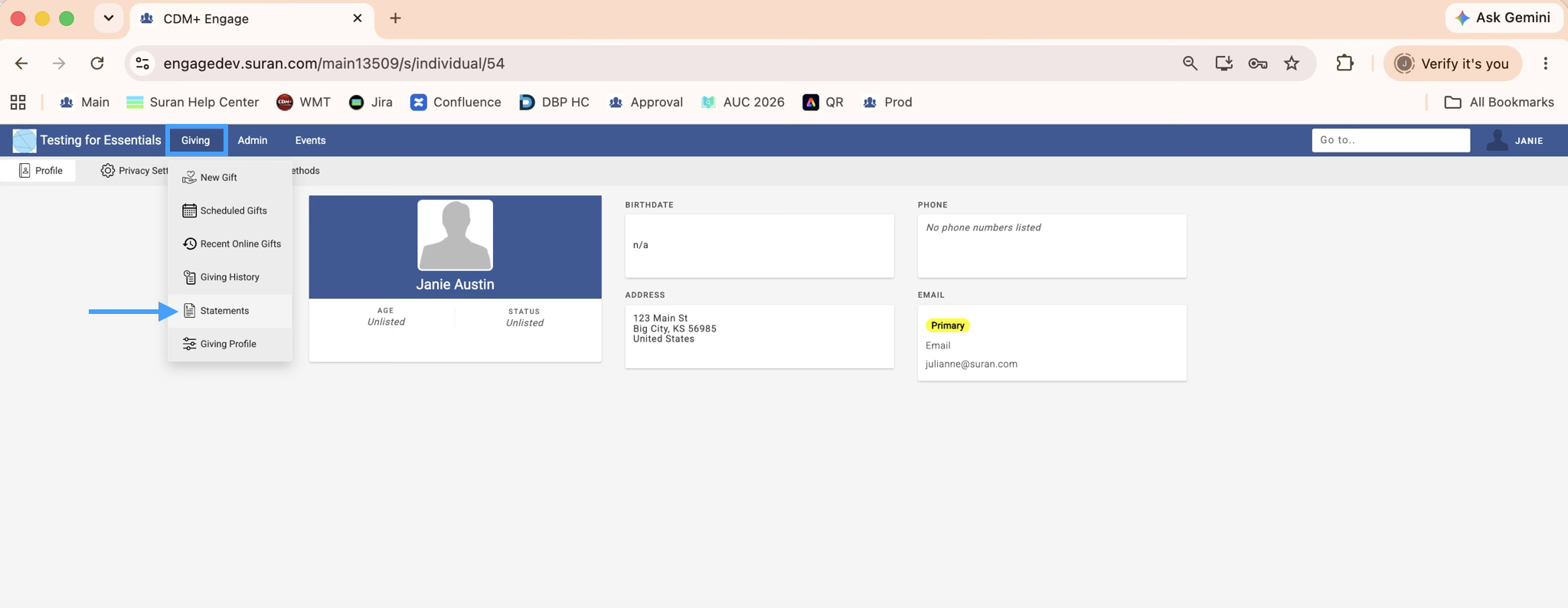Open the DBP HC bookmark
This screenshot has height=608, width=1568.
(x=554, y=103)
